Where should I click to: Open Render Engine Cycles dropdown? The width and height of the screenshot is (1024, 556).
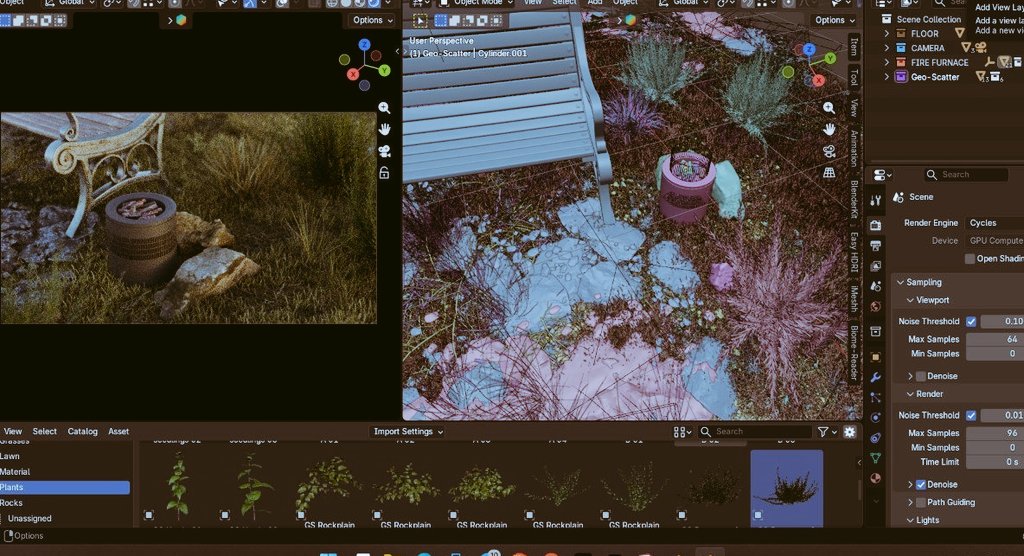tap(994, 223)
